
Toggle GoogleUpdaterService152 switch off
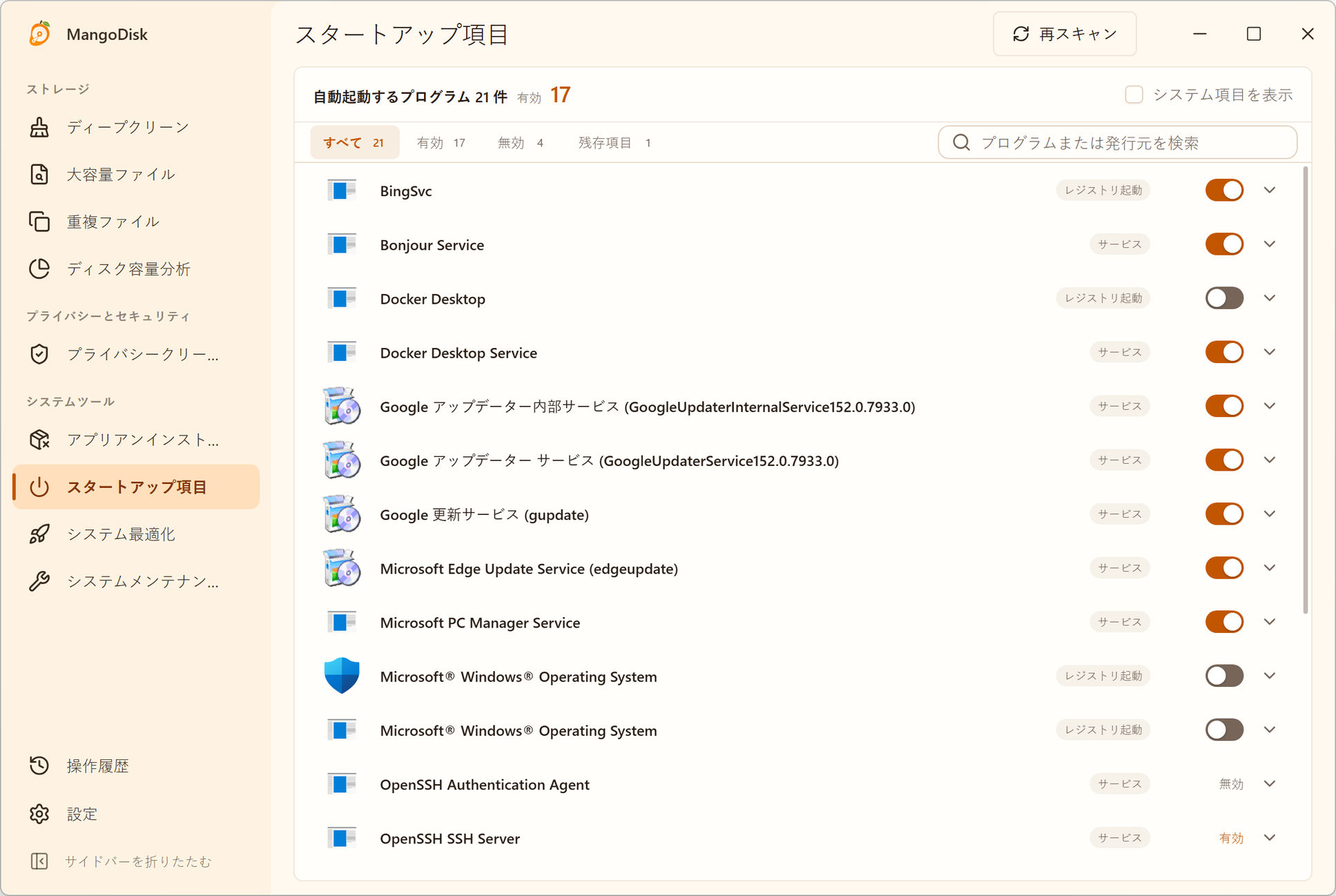1224,460
